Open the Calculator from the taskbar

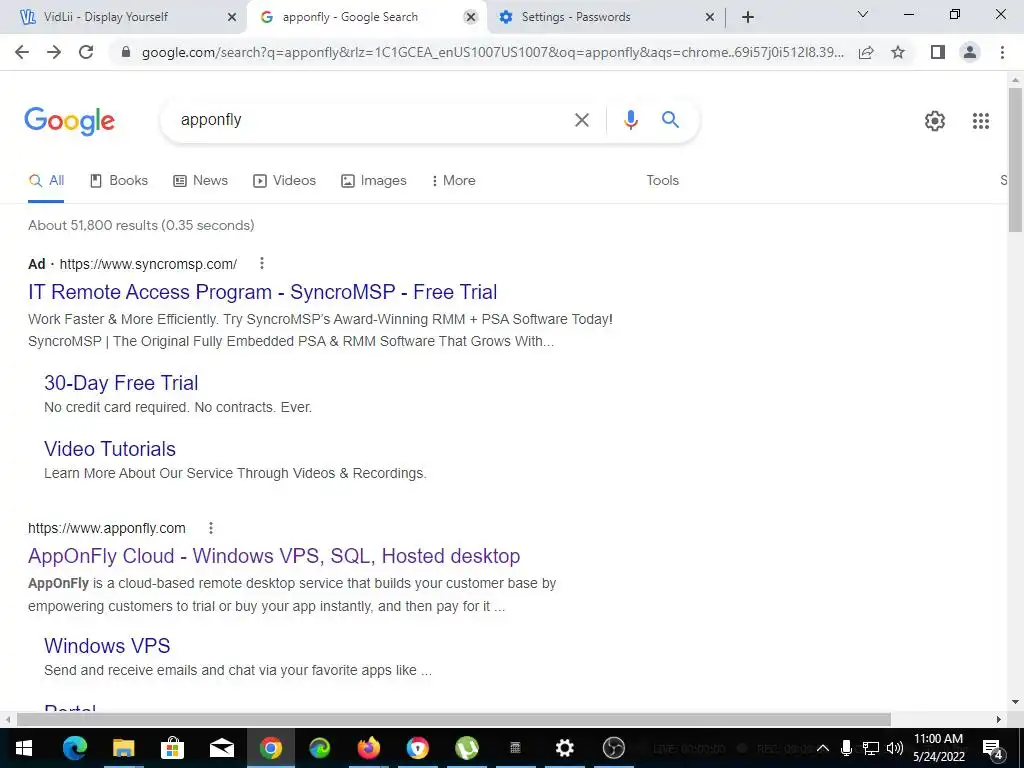(x=515, y=748)
